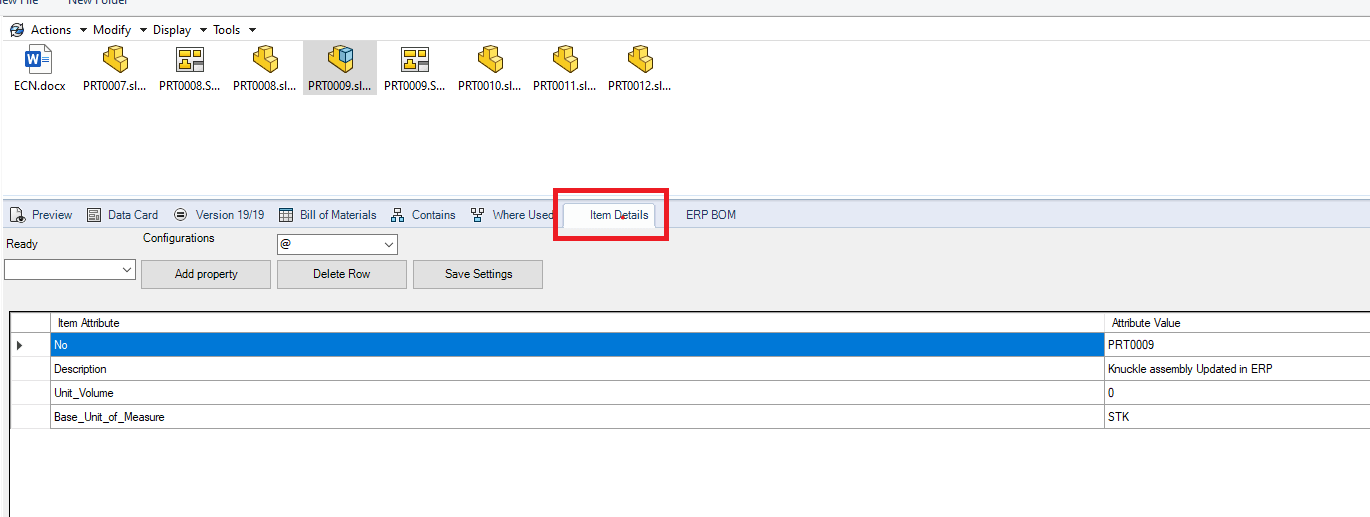
Task: Click the refresh icon beside Actions menu
Action: click(x=16, y=30)
